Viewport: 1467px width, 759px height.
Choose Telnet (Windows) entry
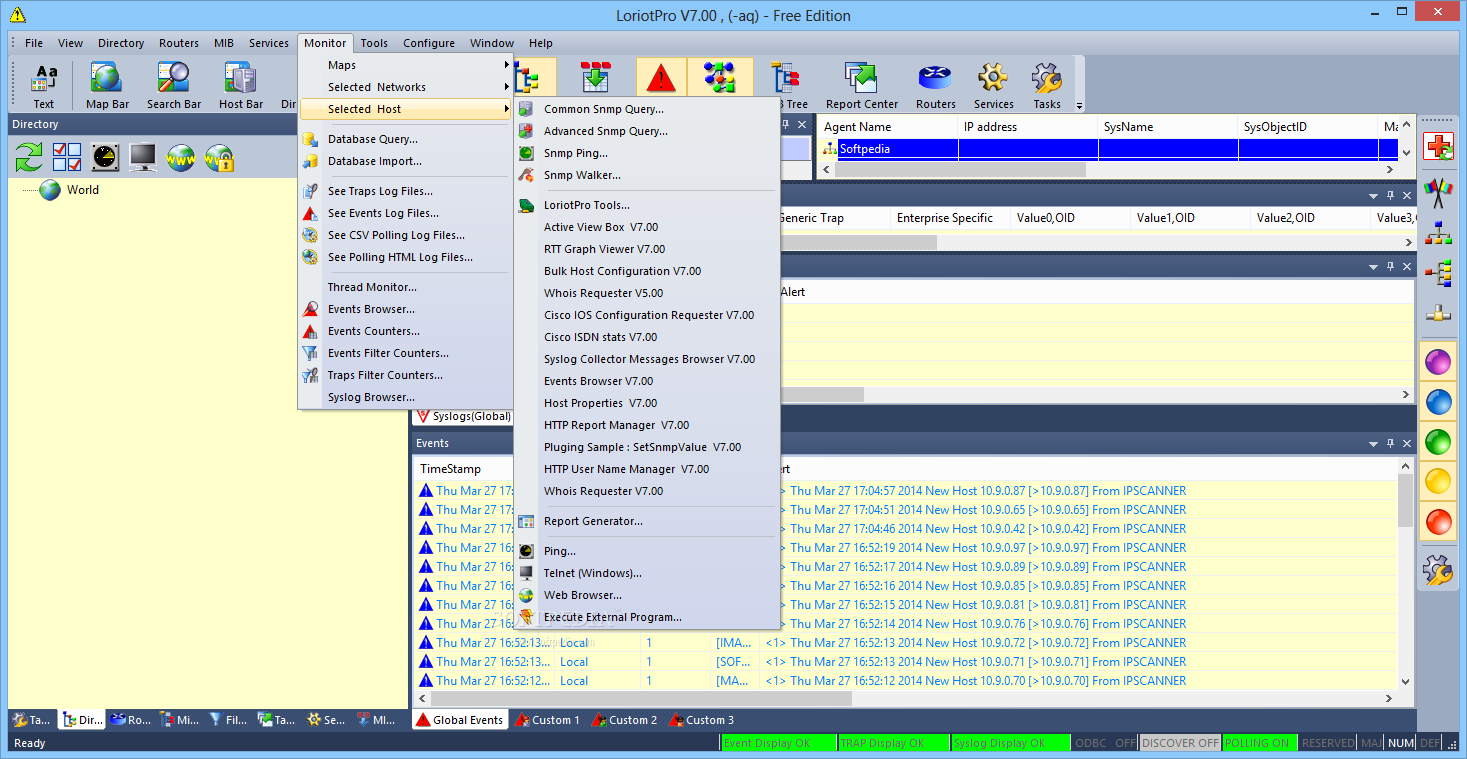646,573
